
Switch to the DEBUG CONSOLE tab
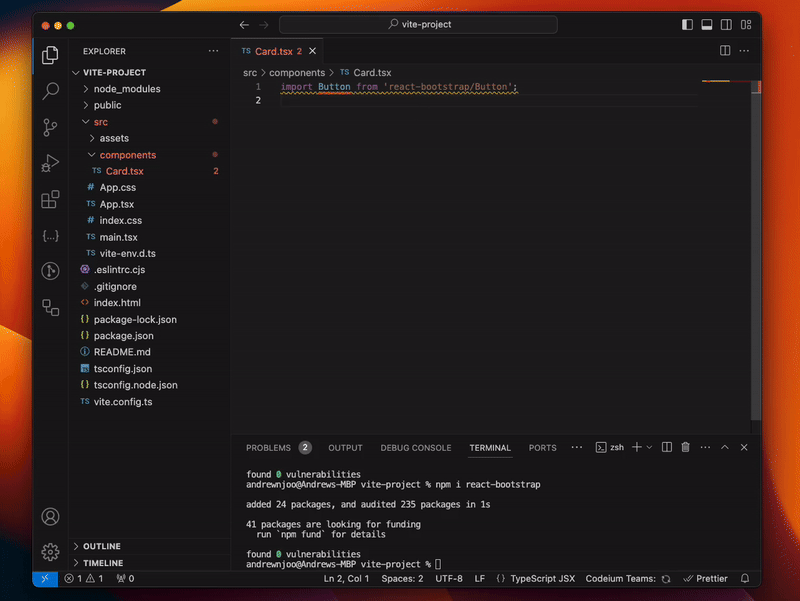(415, 448)
